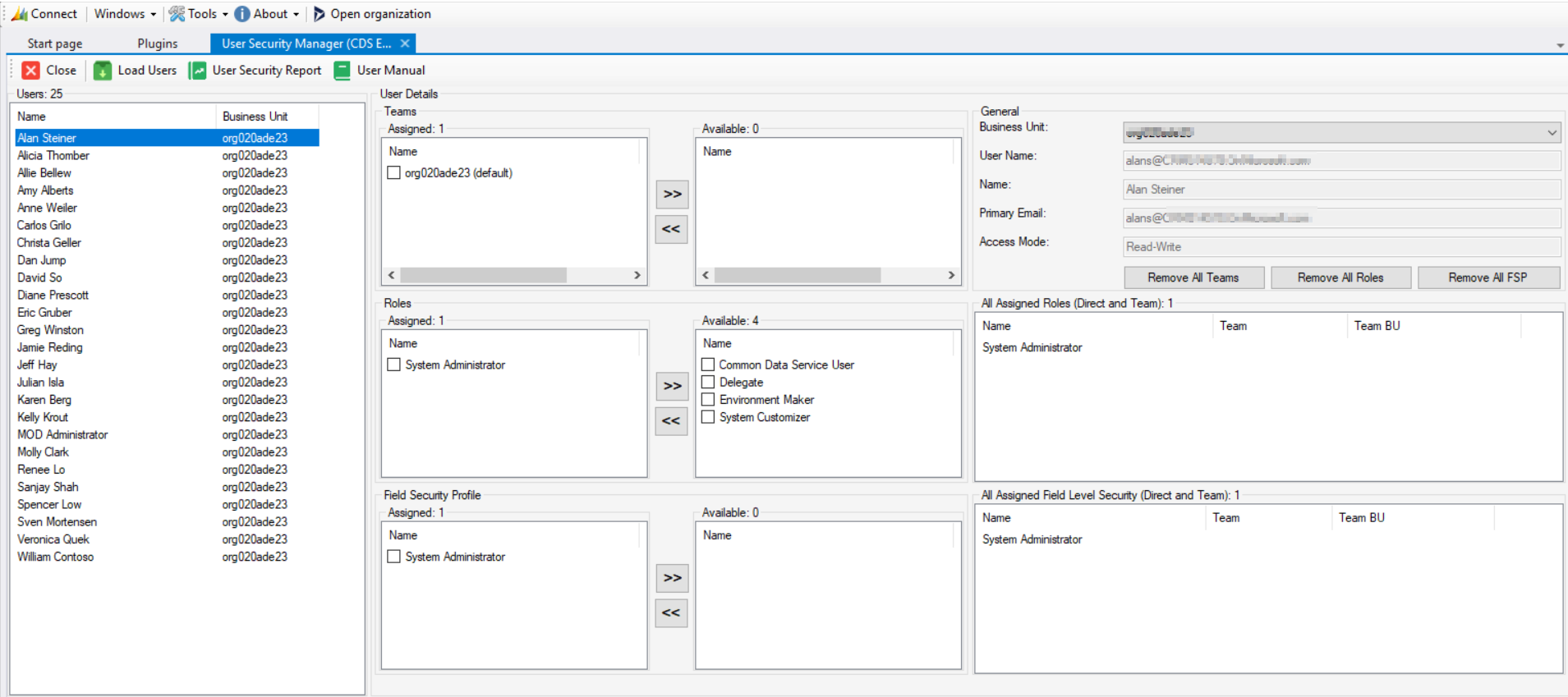Viewport: 1568px width, 697px height.
Task: Click the Tools wrench icon
Action: point(177,14)
